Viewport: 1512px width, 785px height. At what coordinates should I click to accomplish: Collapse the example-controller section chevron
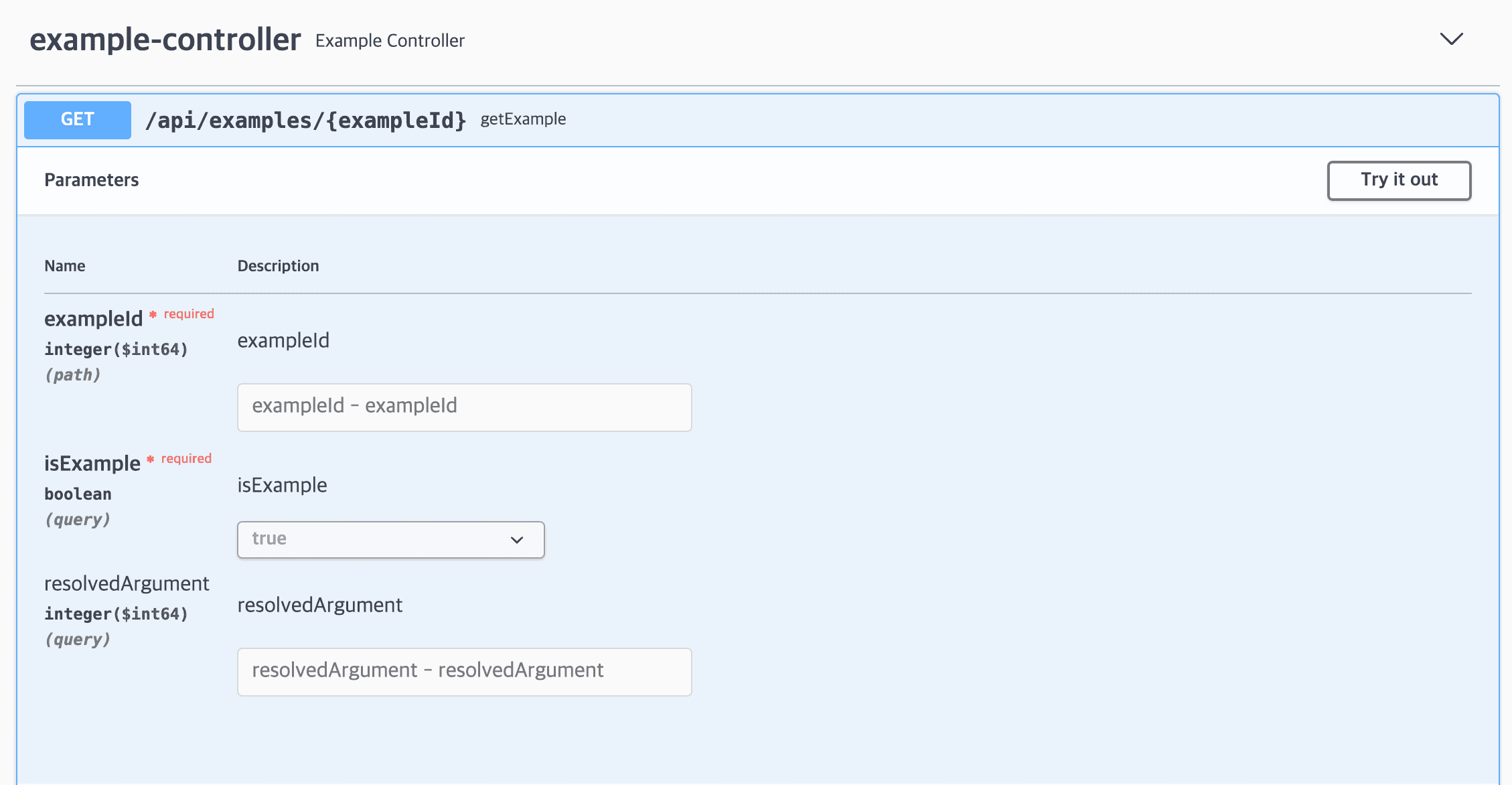[1451, 39]
